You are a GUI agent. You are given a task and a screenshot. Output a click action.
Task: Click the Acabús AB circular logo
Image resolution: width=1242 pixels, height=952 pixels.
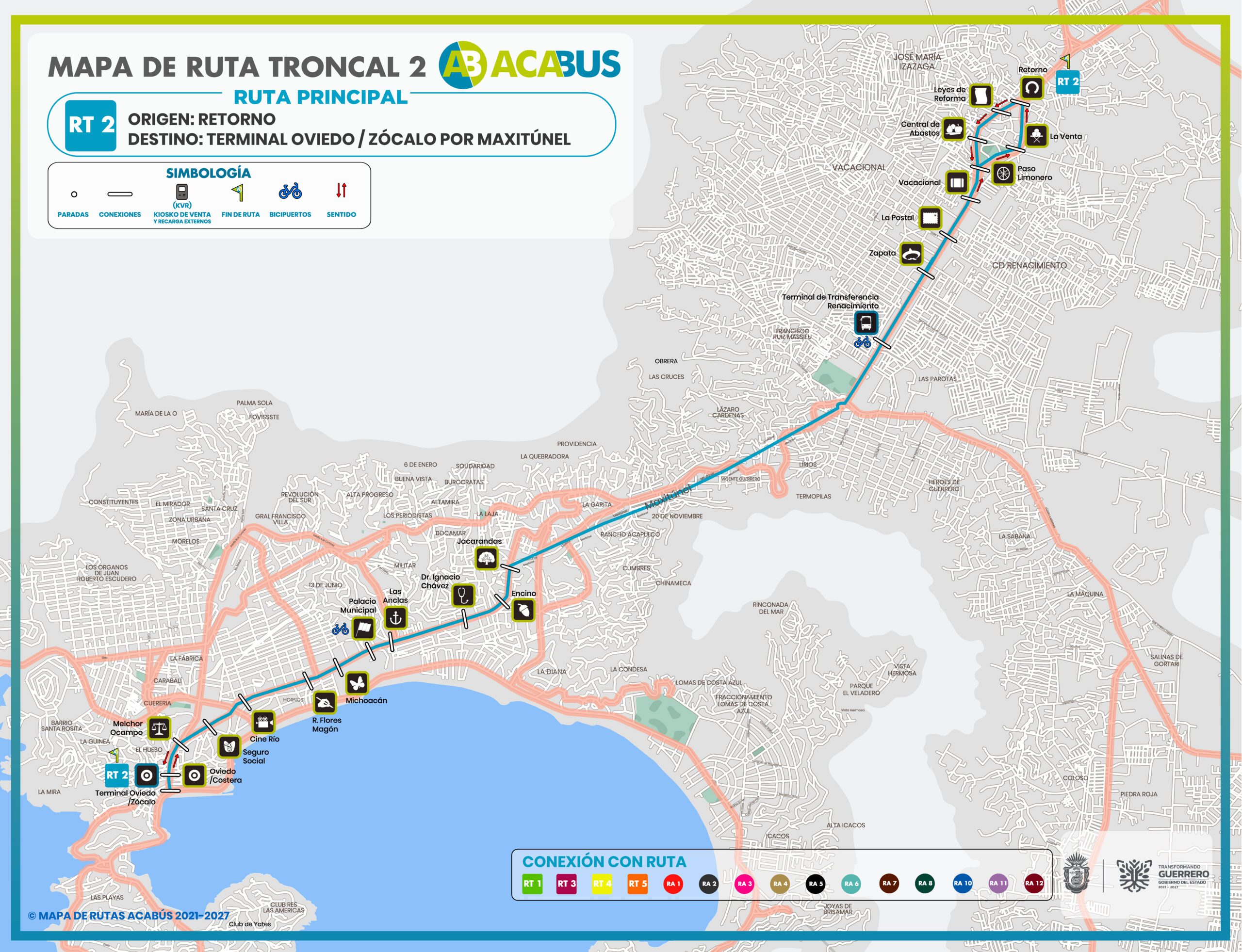coord(463,65)
